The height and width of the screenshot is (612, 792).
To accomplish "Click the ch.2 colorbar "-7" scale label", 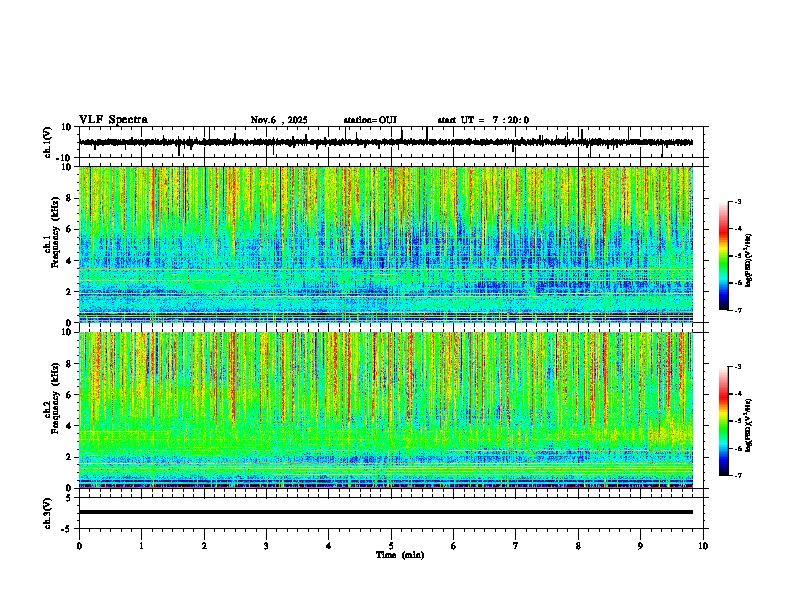I will [x=738, y=476].
